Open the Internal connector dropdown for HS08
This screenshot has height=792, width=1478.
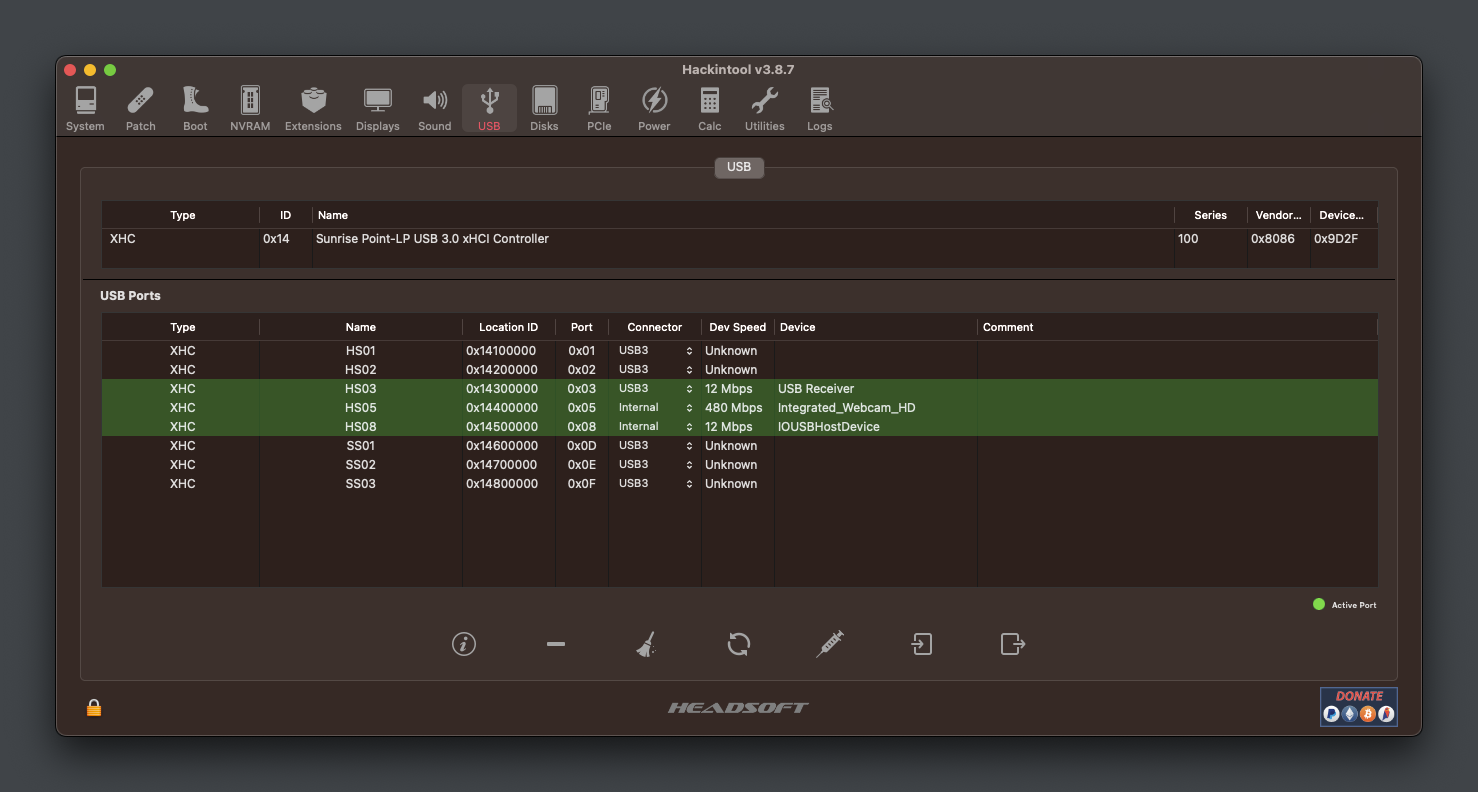[x=655, y=427]
